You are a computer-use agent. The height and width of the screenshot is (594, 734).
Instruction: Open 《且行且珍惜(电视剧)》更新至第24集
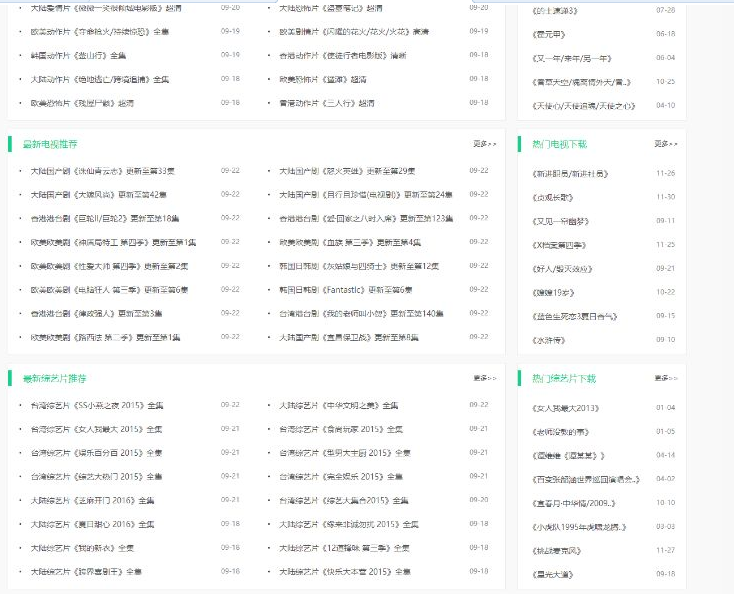click(x=366, y=195)
